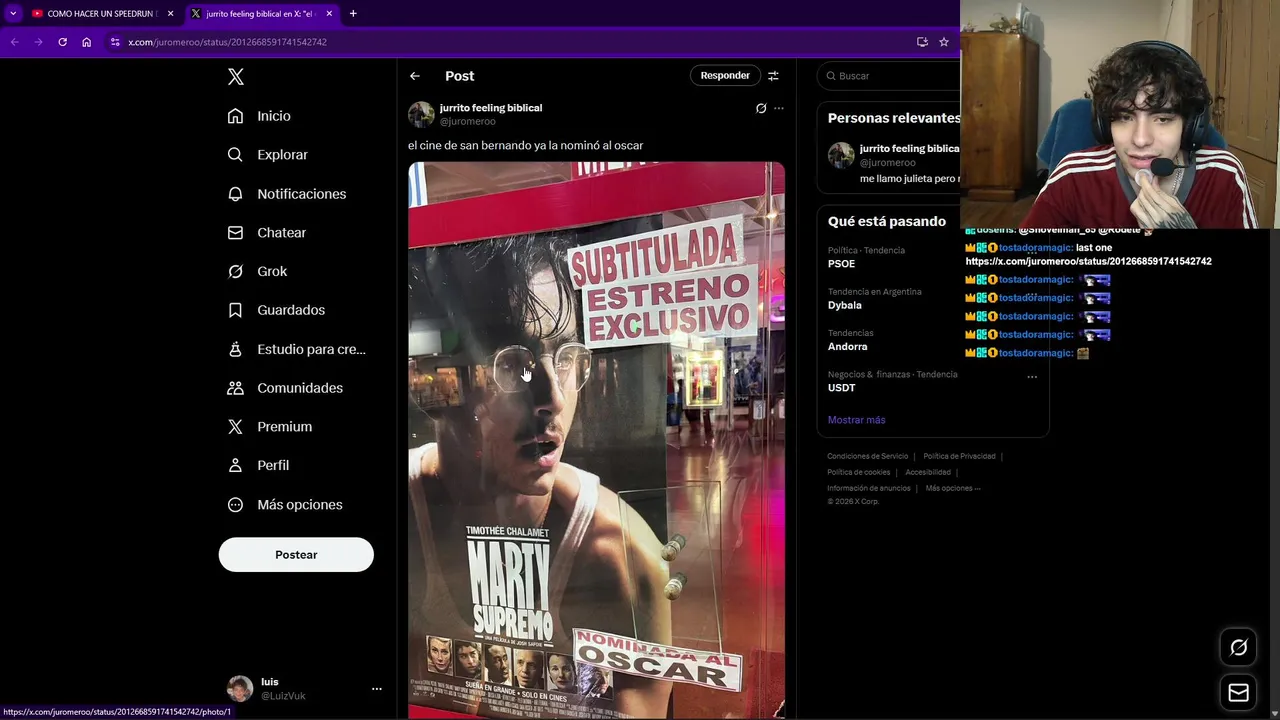Reload the page
This screenshot has width=1280, height=720.
(62, 42)
